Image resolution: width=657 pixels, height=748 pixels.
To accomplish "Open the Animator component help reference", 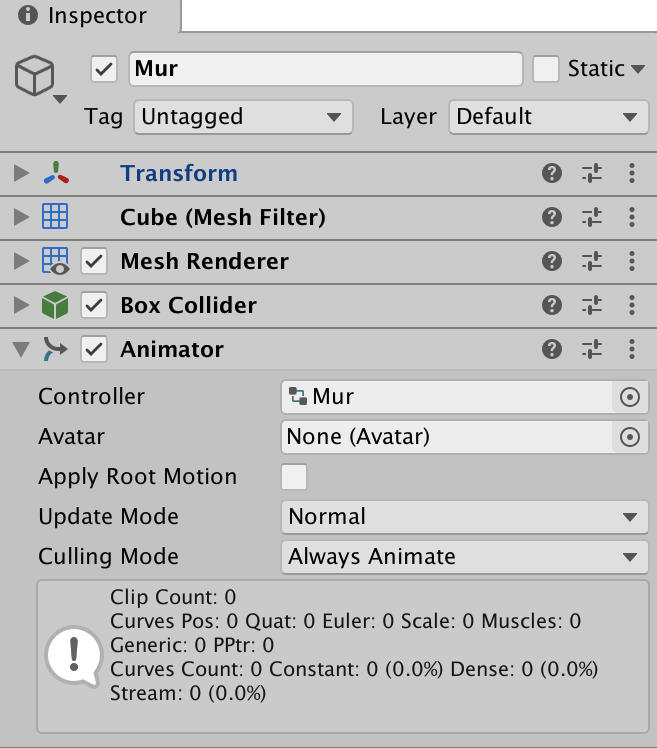I will point(551,349).
